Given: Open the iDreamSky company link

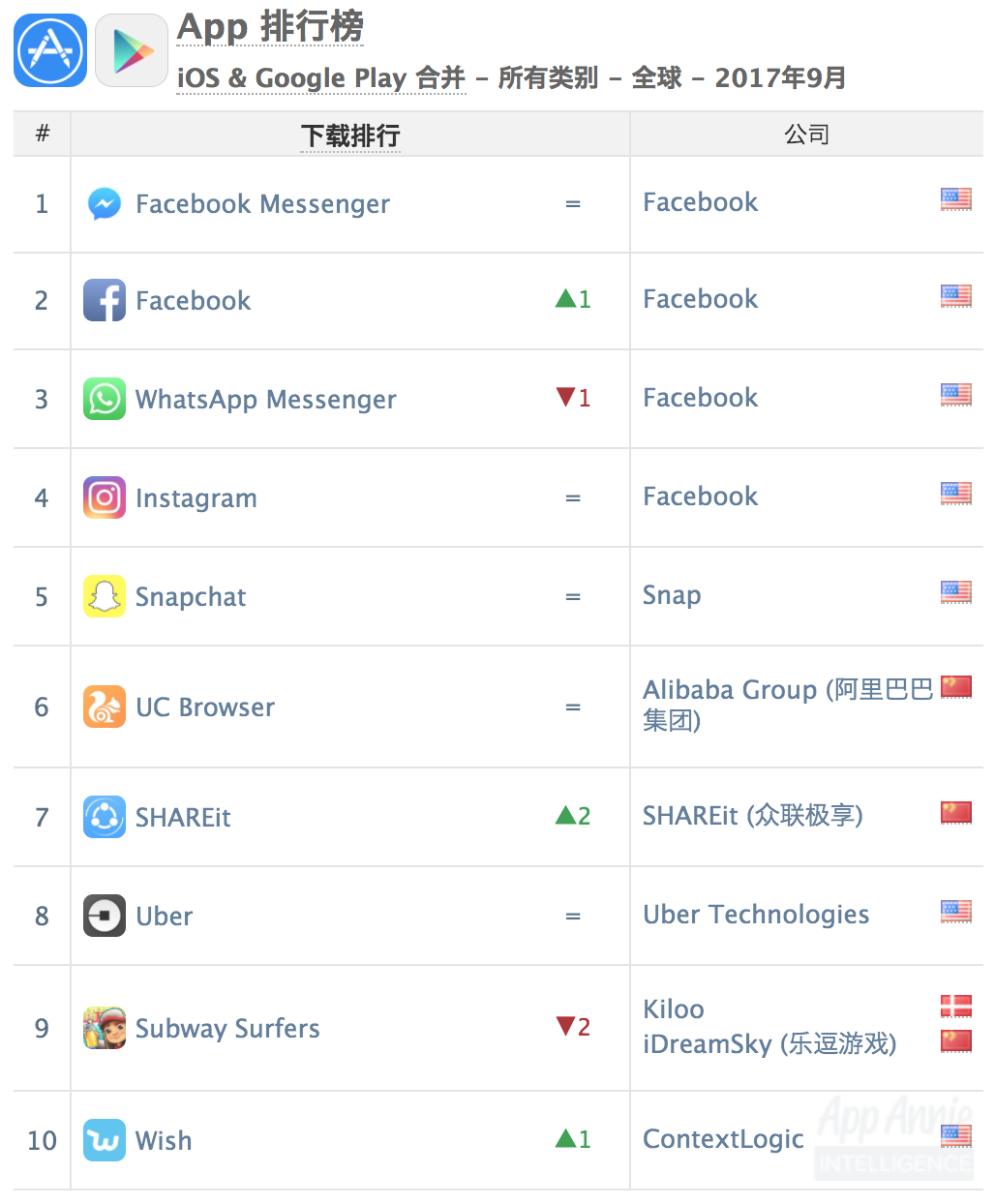Looking at the screenshot, I should point(769,1044).
